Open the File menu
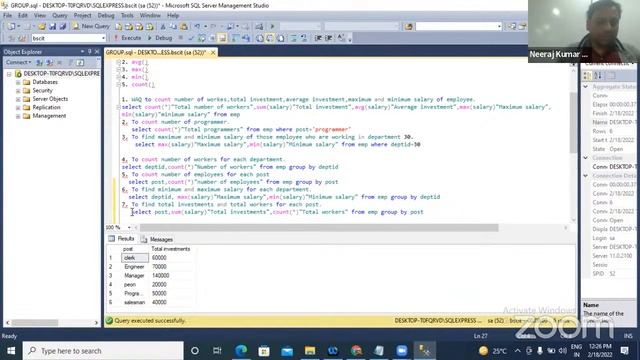This screenshot has height=360, width=640. (8, 15)
